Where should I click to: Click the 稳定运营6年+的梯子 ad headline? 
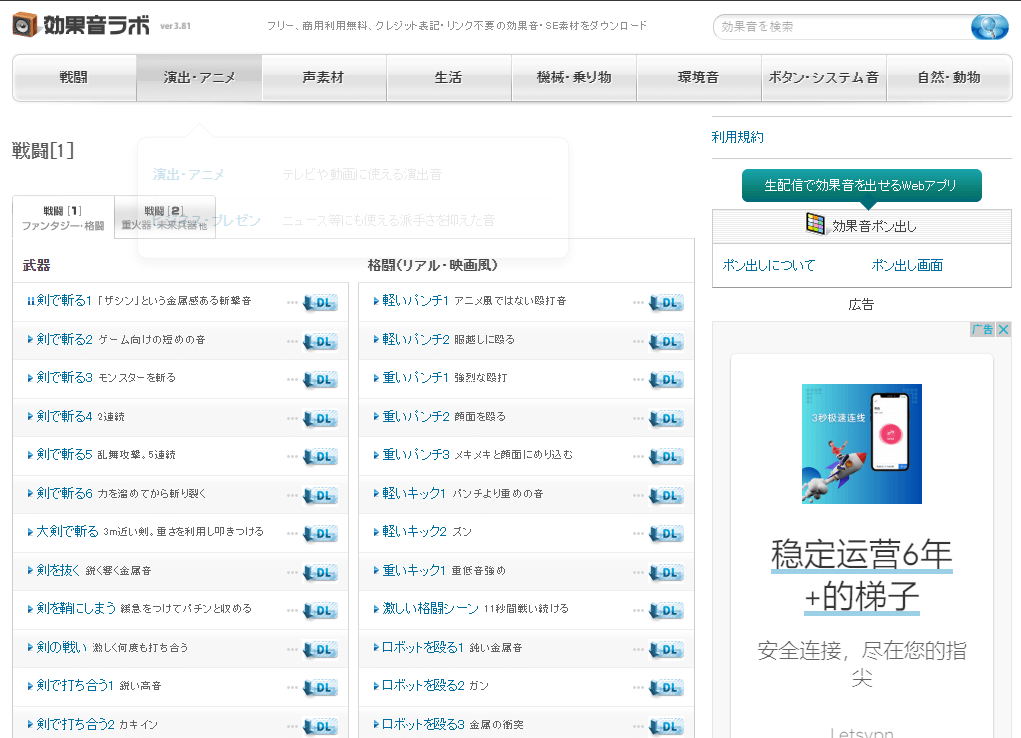pyautogui.click(x=861, y=575)
